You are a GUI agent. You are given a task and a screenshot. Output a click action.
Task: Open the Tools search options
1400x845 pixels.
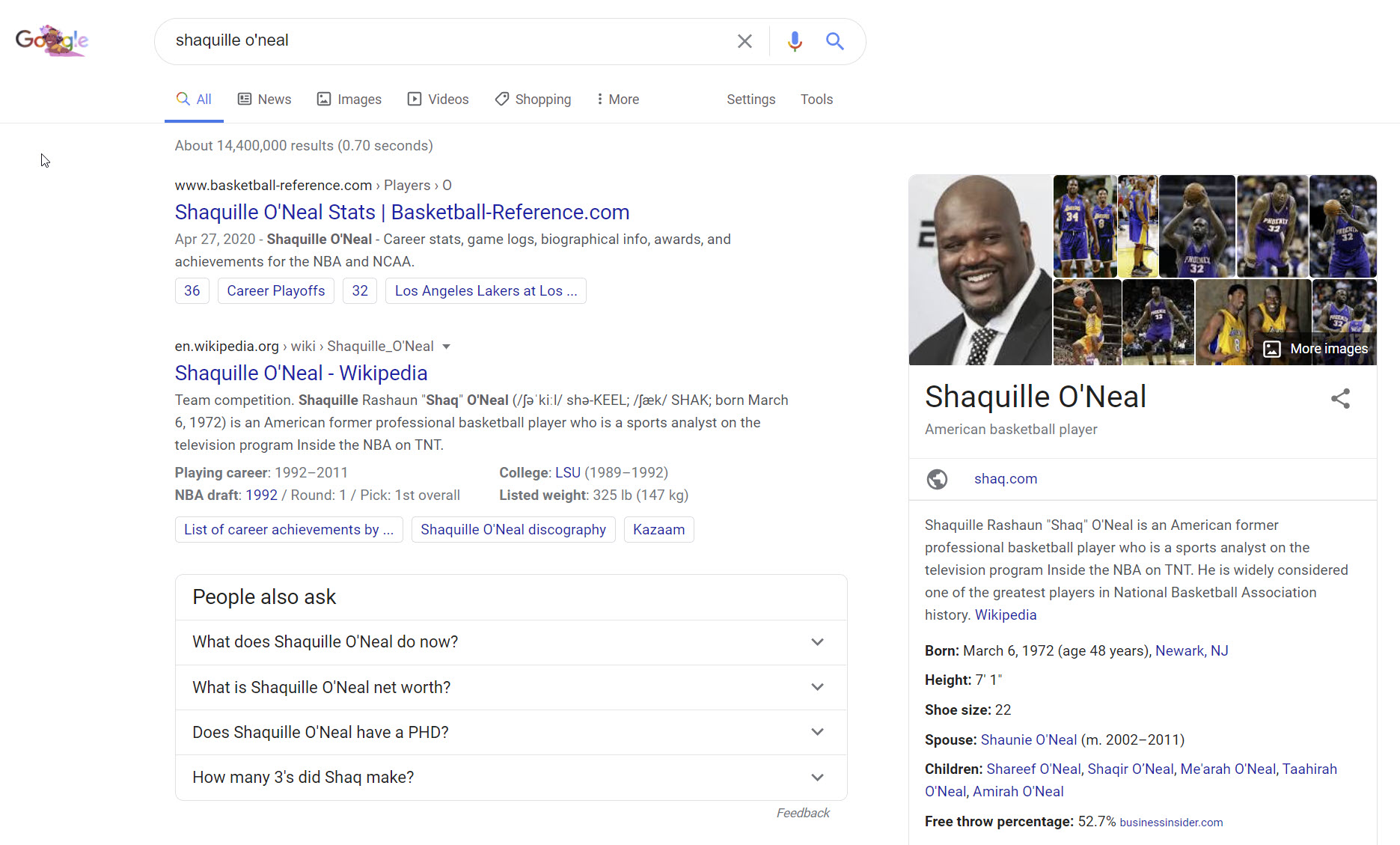point(816,100)
